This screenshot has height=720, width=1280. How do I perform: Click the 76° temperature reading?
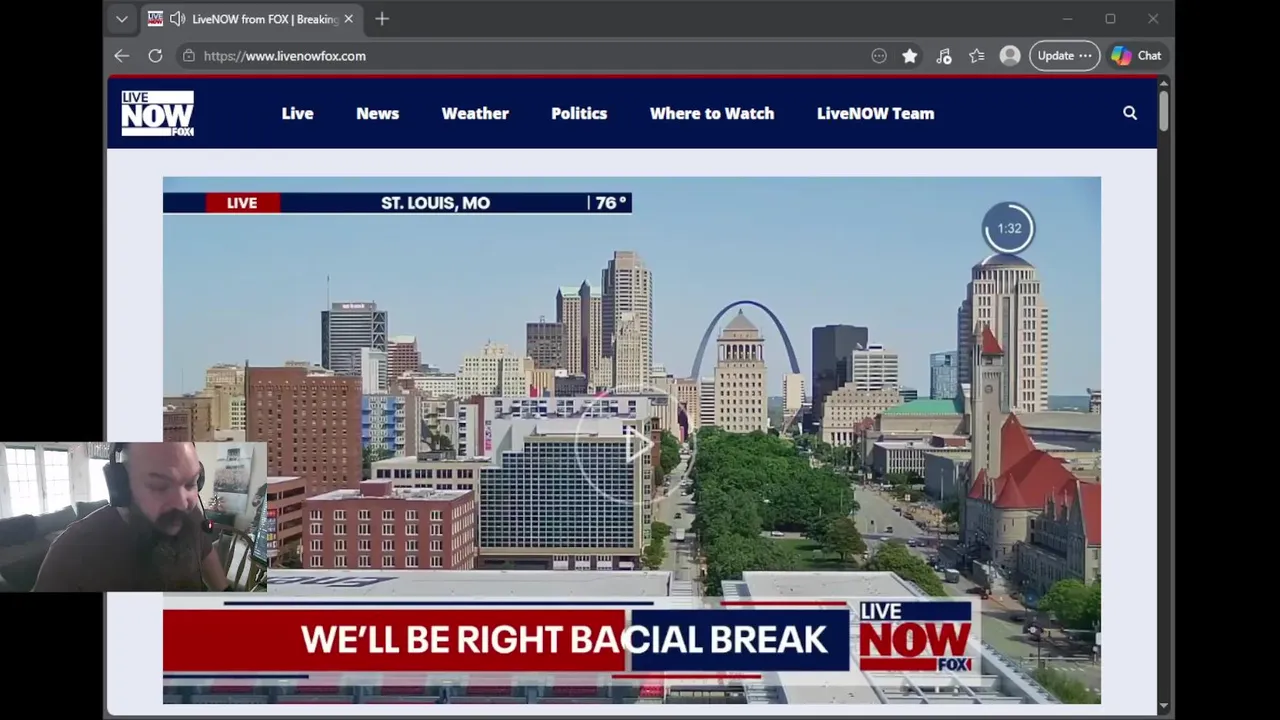click(x=611, y=203)
